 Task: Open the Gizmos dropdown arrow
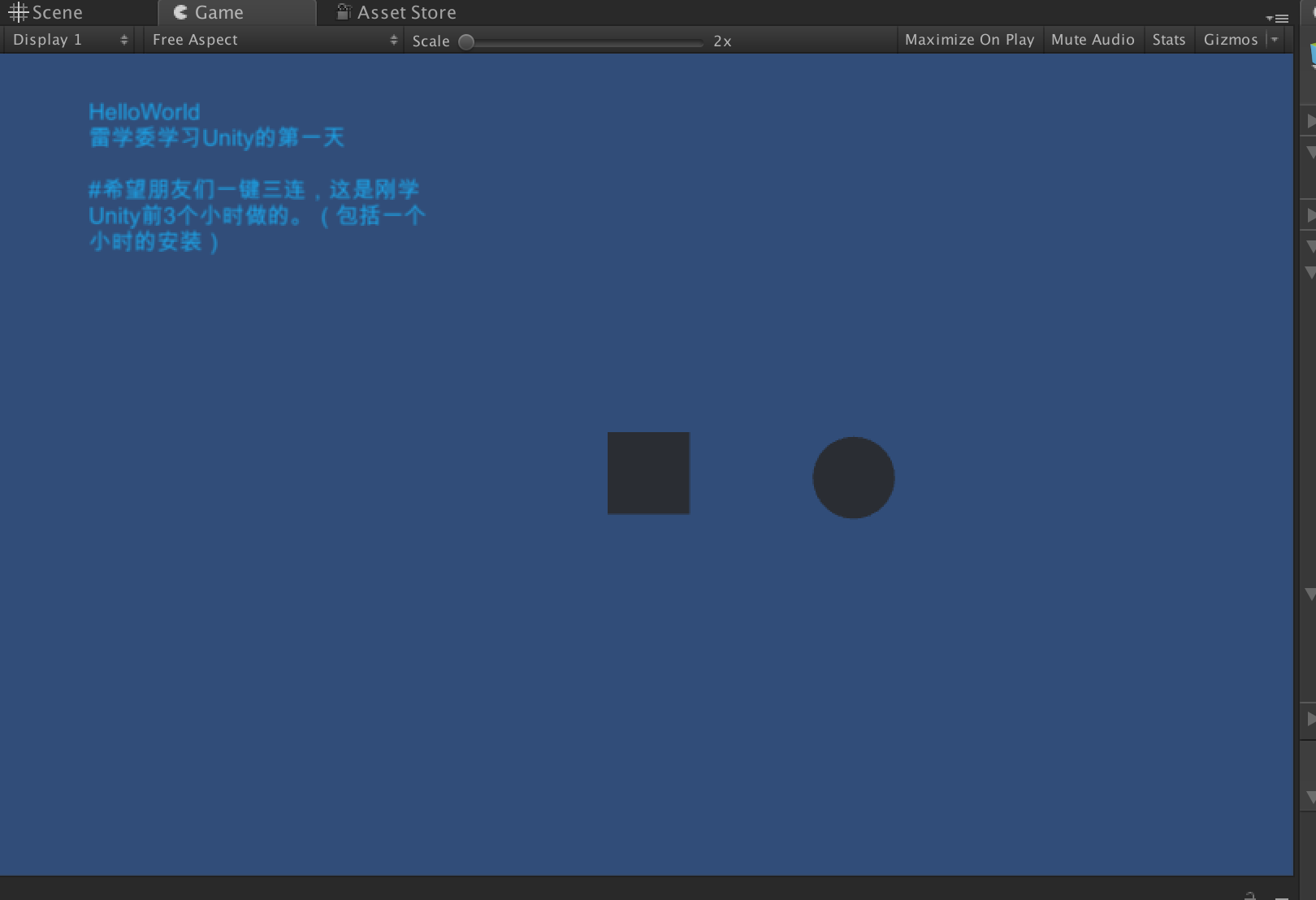[x=1275, y=40]
